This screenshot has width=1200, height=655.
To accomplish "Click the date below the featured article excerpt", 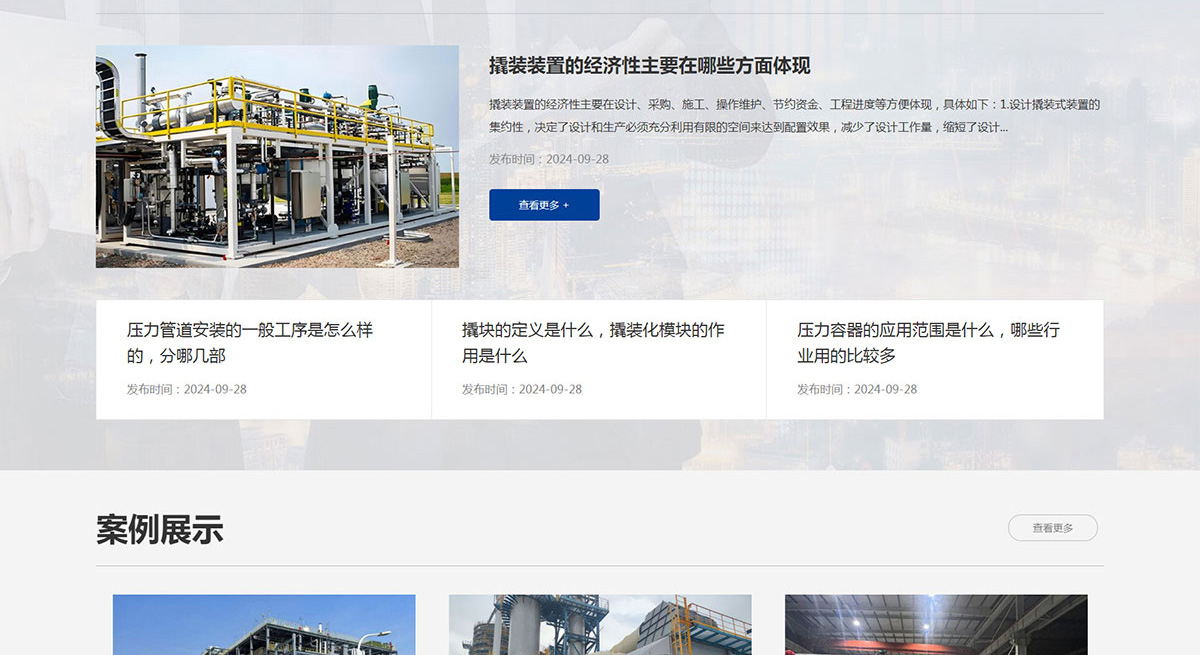I will [x=548, y=159].
